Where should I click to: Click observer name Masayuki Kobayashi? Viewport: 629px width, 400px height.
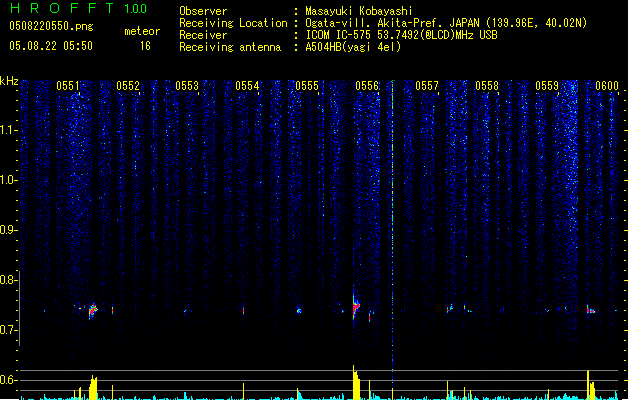(359, 11)
